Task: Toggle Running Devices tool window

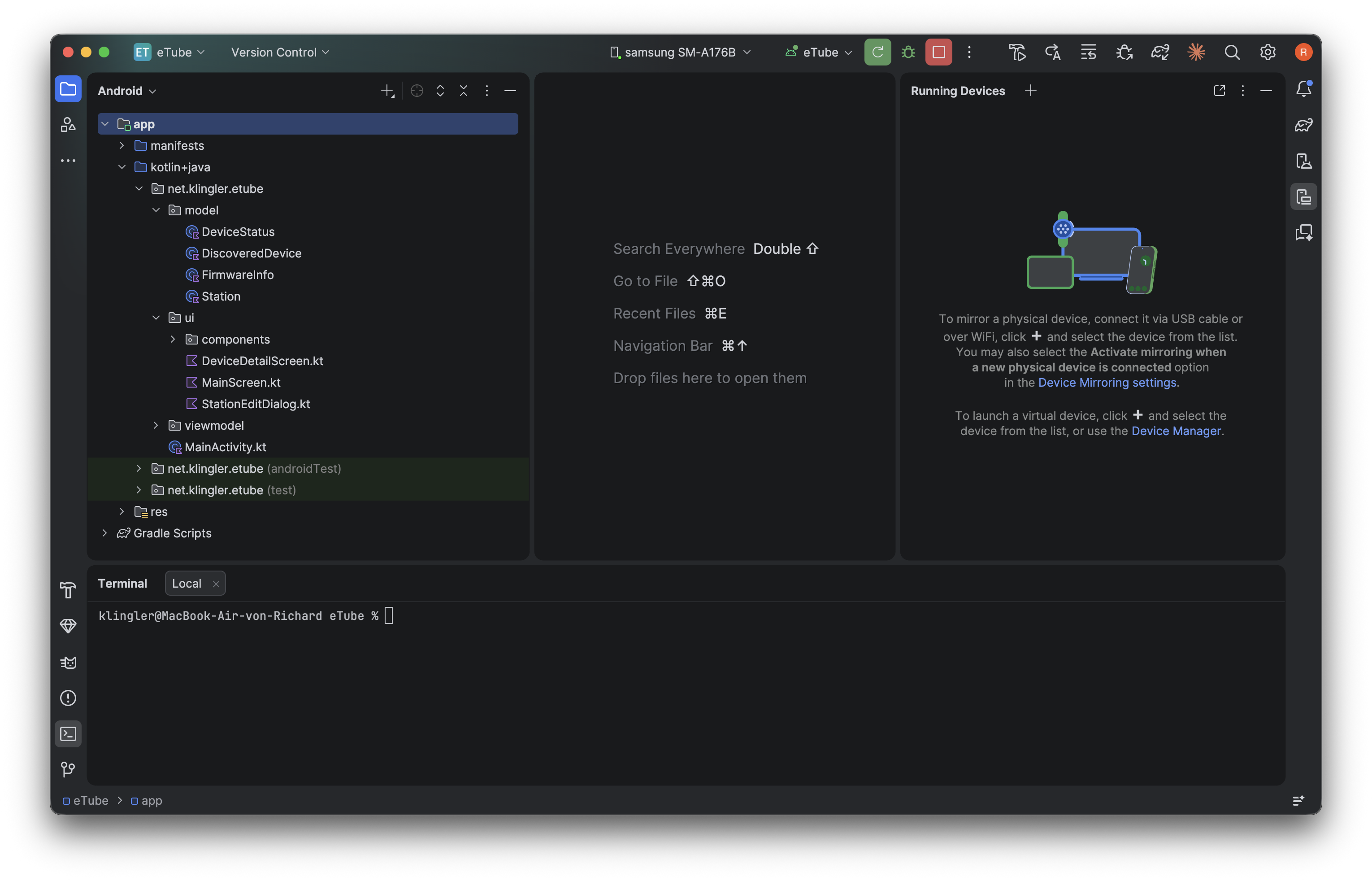Action: tap(1303, 197)
